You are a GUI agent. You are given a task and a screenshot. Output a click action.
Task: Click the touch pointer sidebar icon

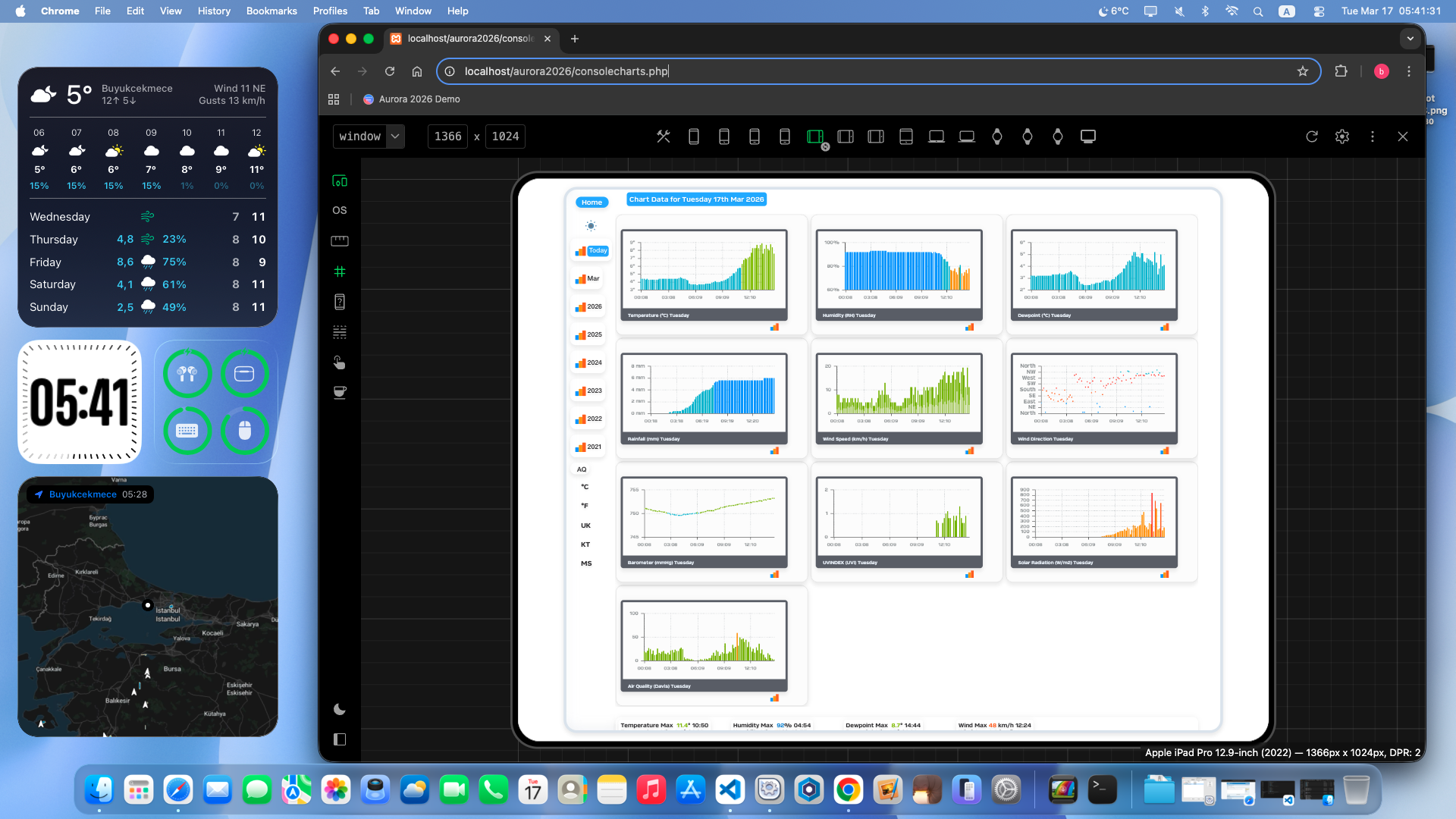click(x=339, y=362)
